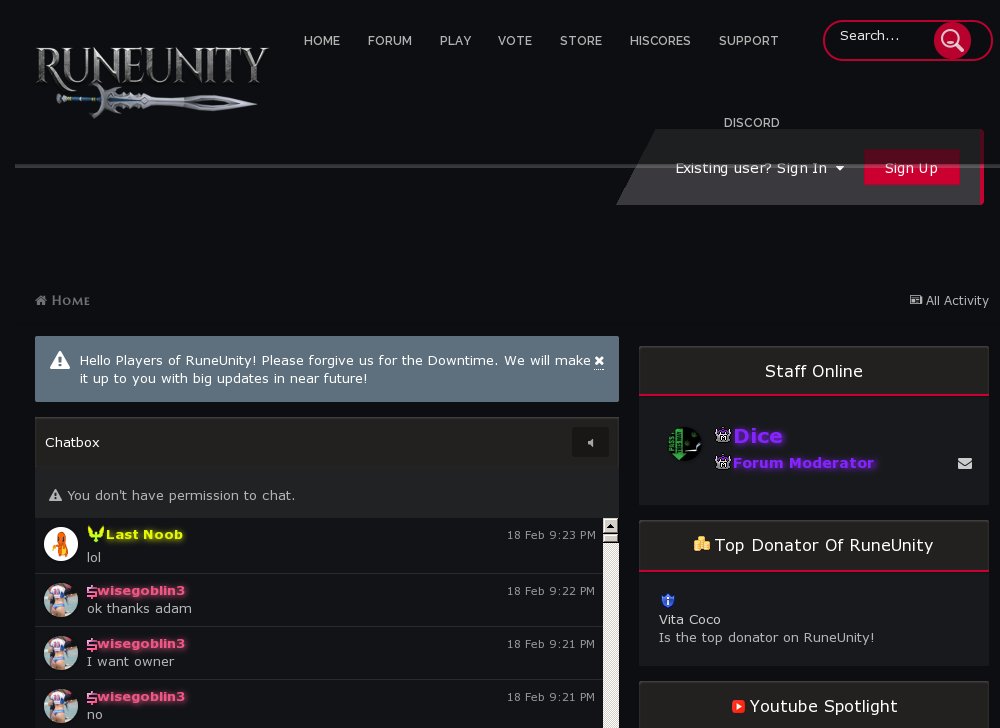This screenshot has width=1000, height=728.
Task: Click the crown icon beside Last Noob
Action: pos(96,534)
